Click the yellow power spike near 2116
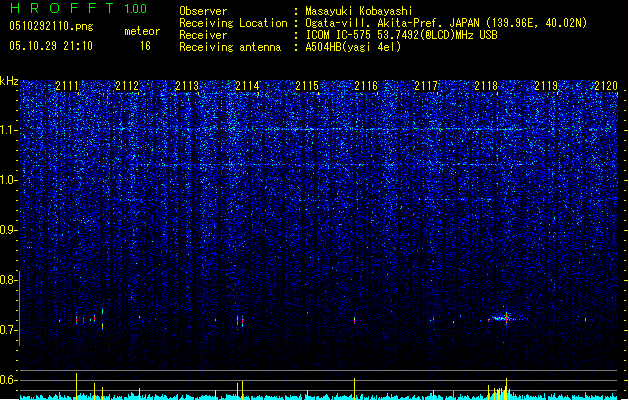 [x=354, y=388]
